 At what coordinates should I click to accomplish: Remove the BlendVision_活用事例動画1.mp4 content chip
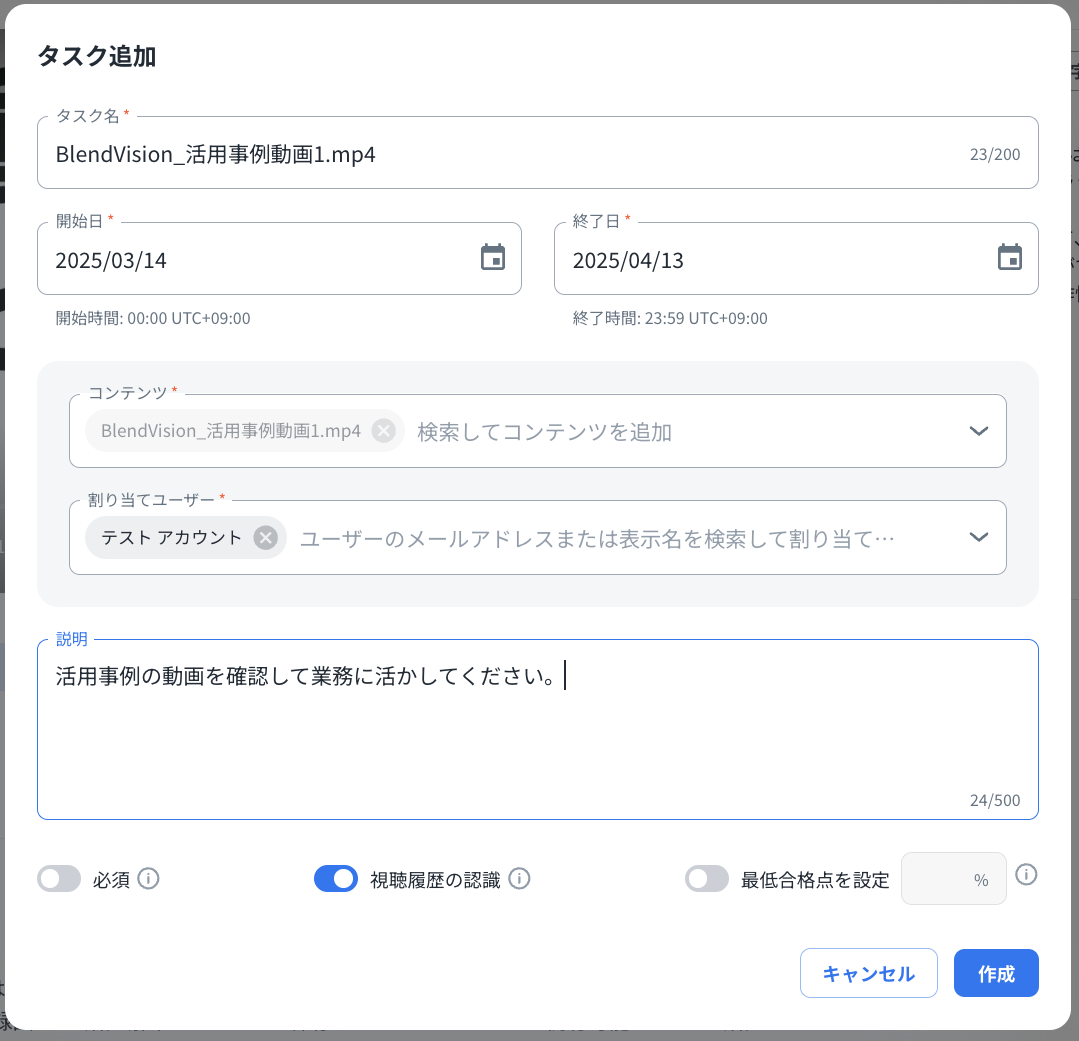point(383,431)
